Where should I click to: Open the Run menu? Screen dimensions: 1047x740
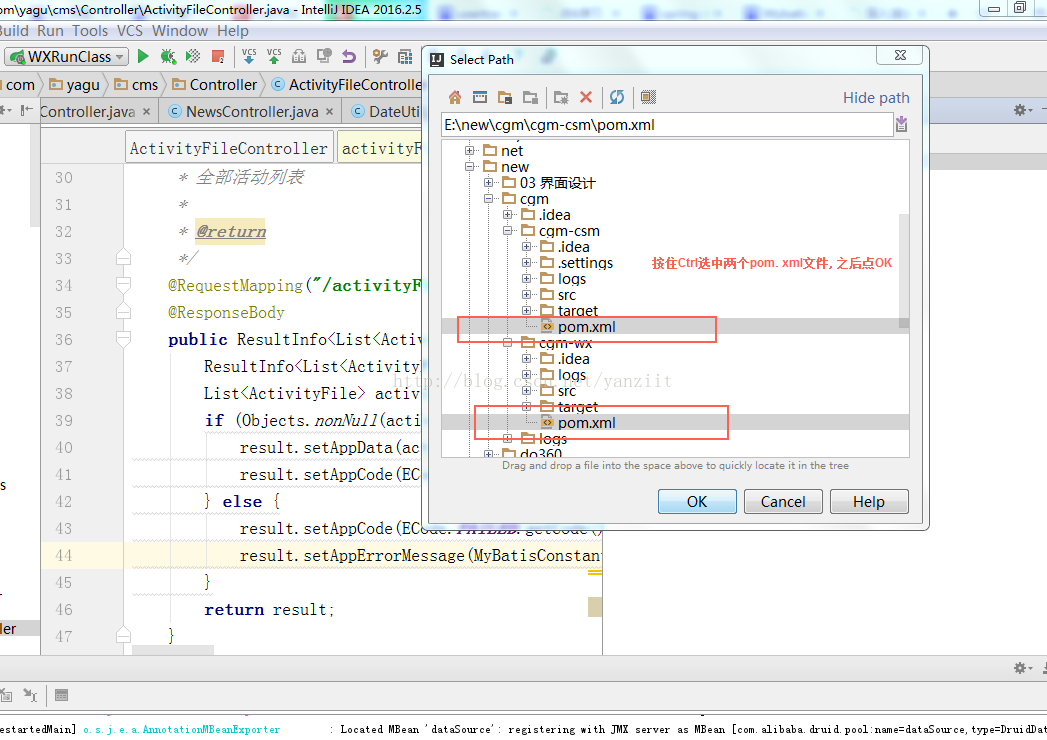(50, 31)
